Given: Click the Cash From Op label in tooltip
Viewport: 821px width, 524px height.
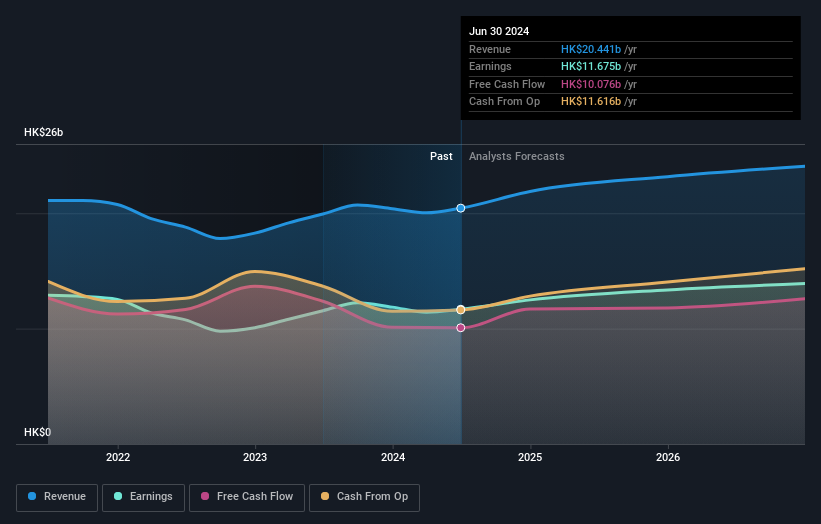Looking at the screenshot, I should click(x=504, y=102).
